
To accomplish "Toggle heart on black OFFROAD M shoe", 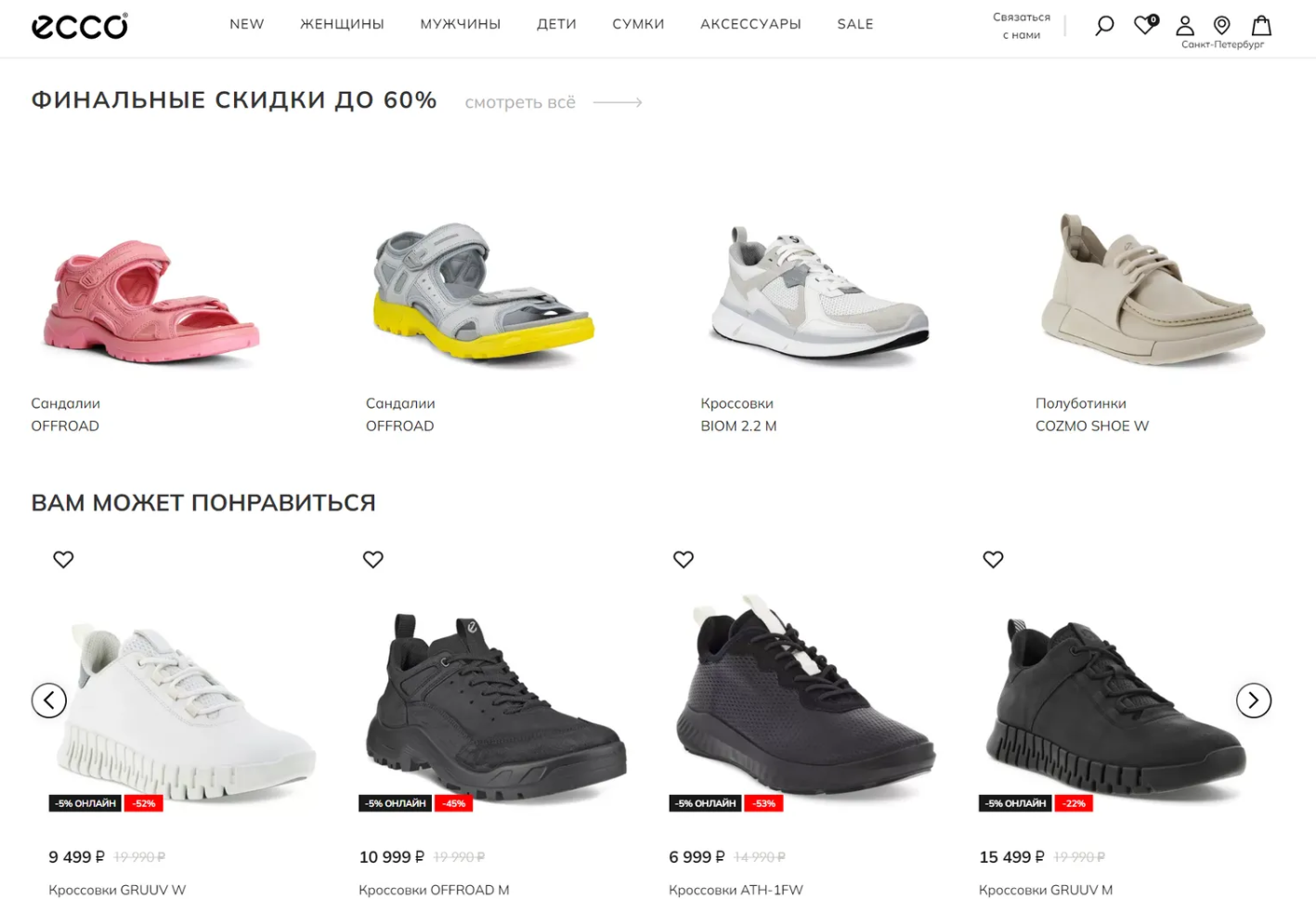I will [373, 559].
